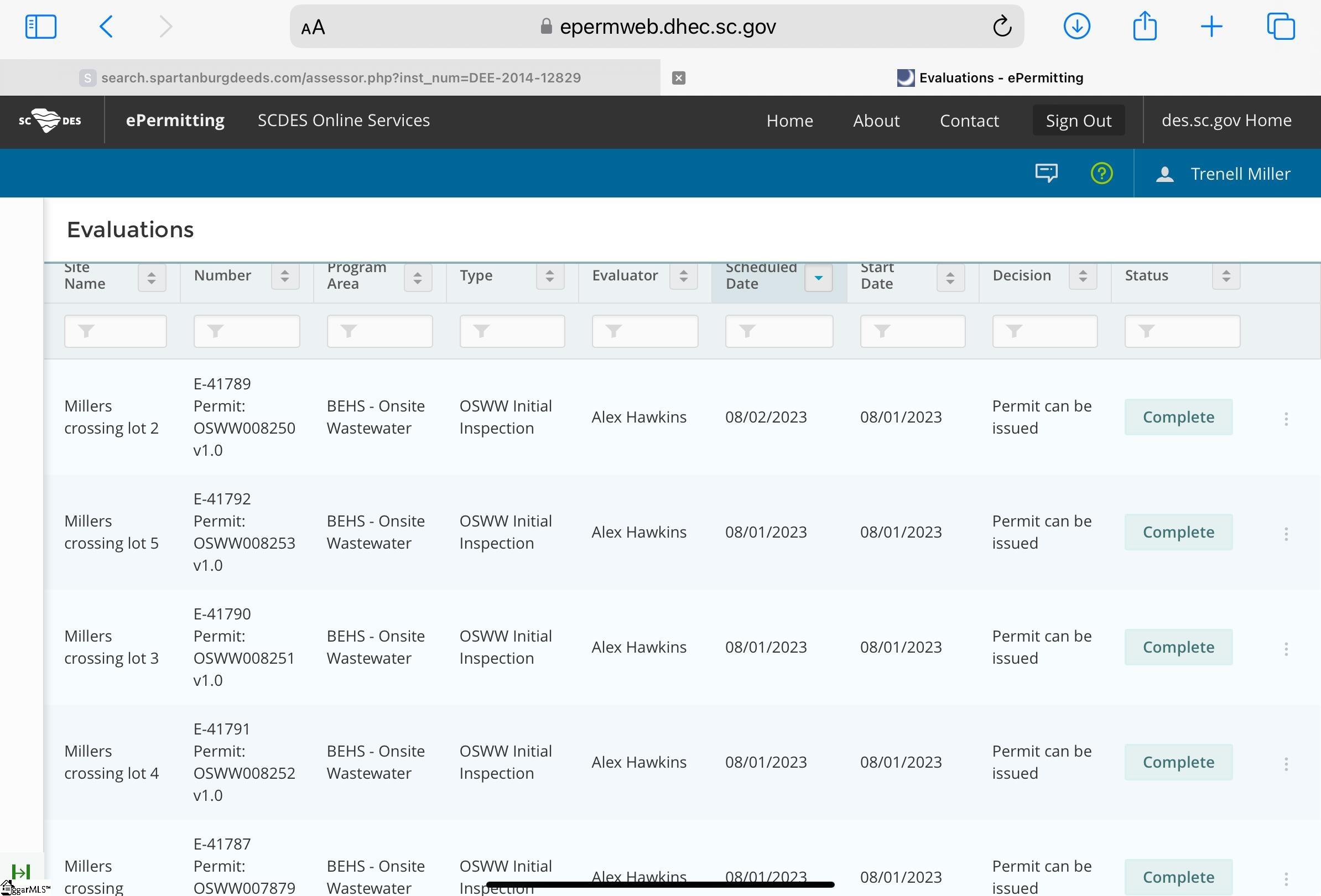Open the green help question icon
Viewport: 1321px width, 896px height.
[x=1101, y=173]
